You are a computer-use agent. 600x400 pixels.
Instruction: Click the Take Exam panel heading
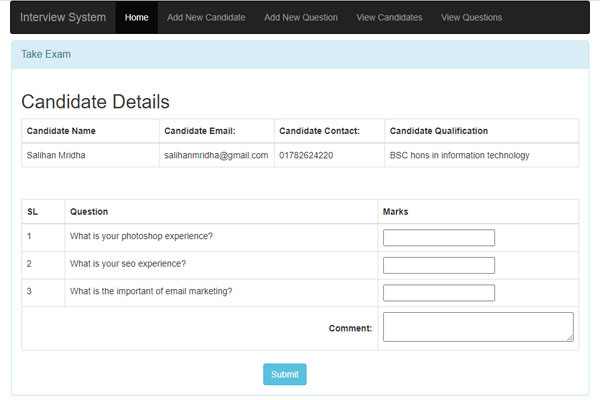coord(46,54)
